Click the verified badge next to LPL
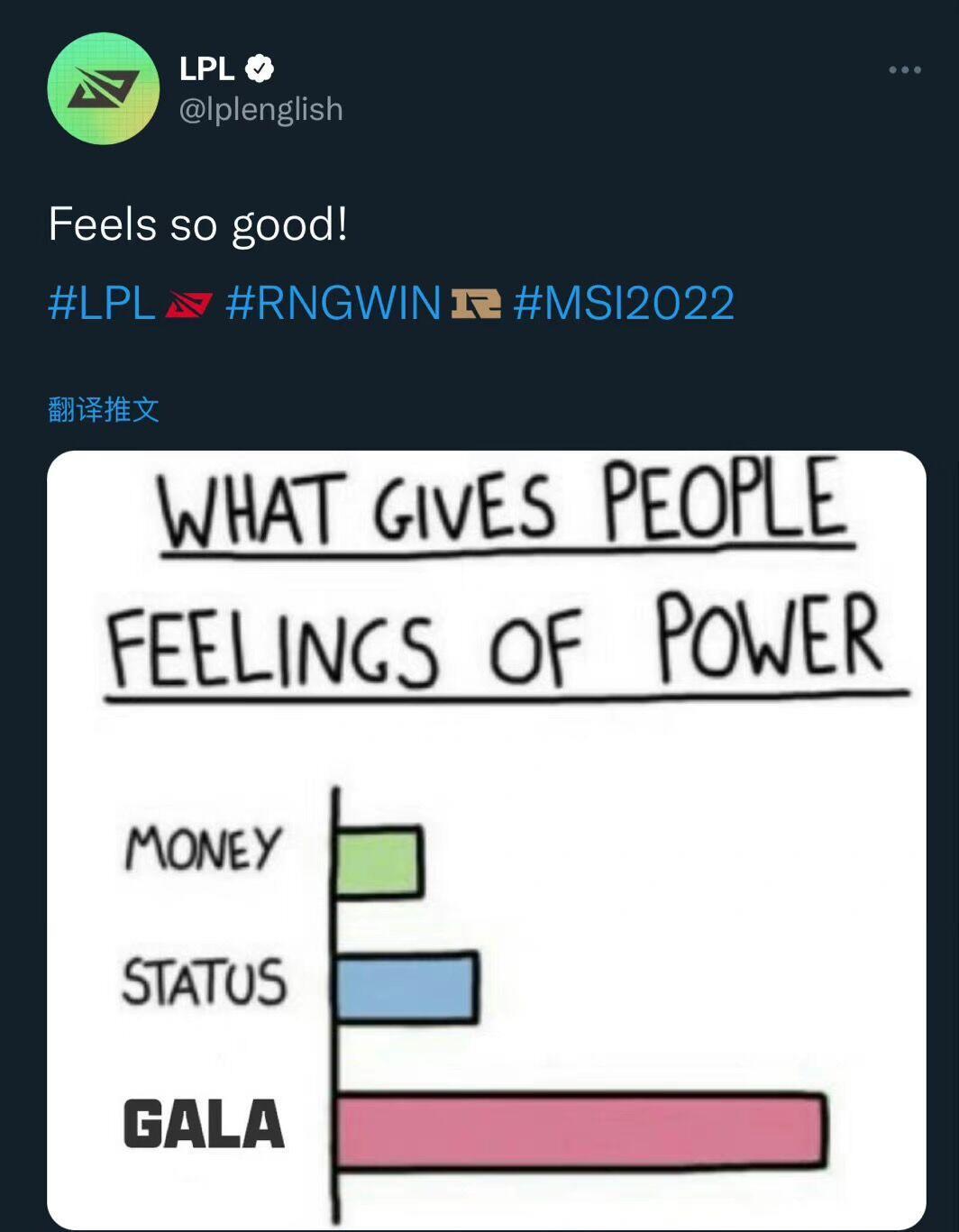 (x=260, y=68)
